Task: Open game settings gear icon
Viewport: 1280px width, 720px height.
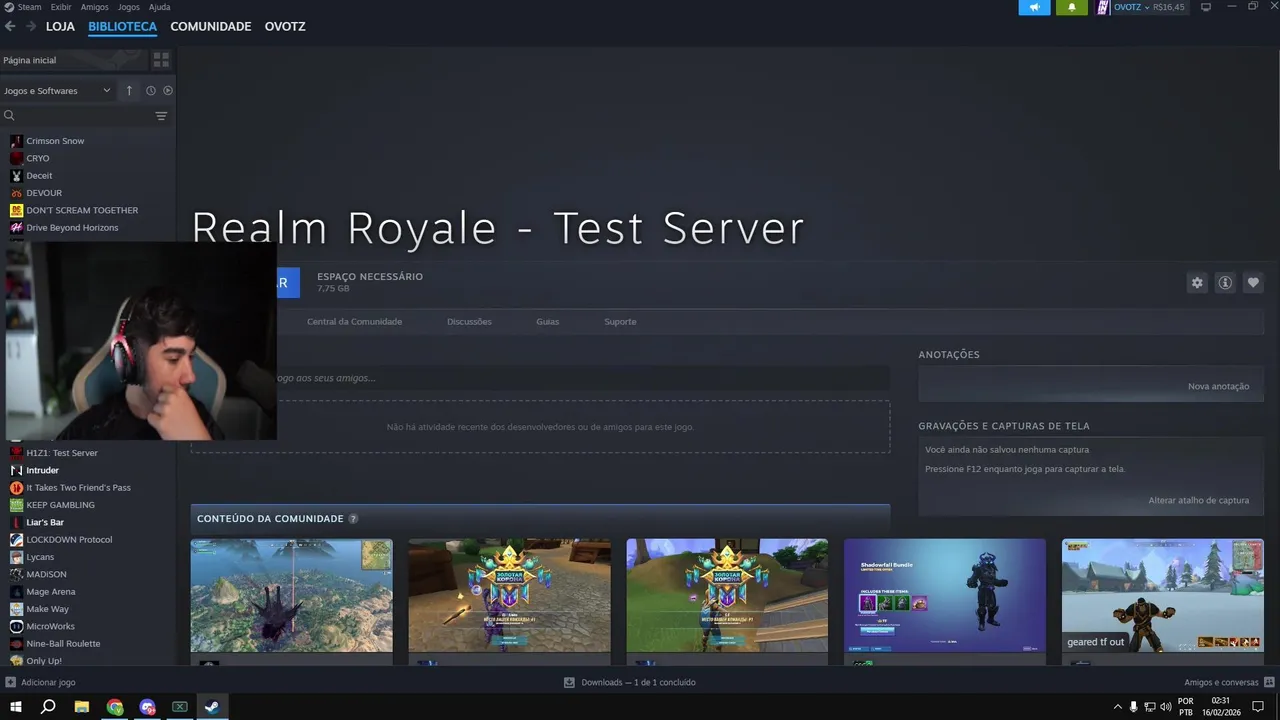Action: pyautogui.click(x=1197, y=283)
